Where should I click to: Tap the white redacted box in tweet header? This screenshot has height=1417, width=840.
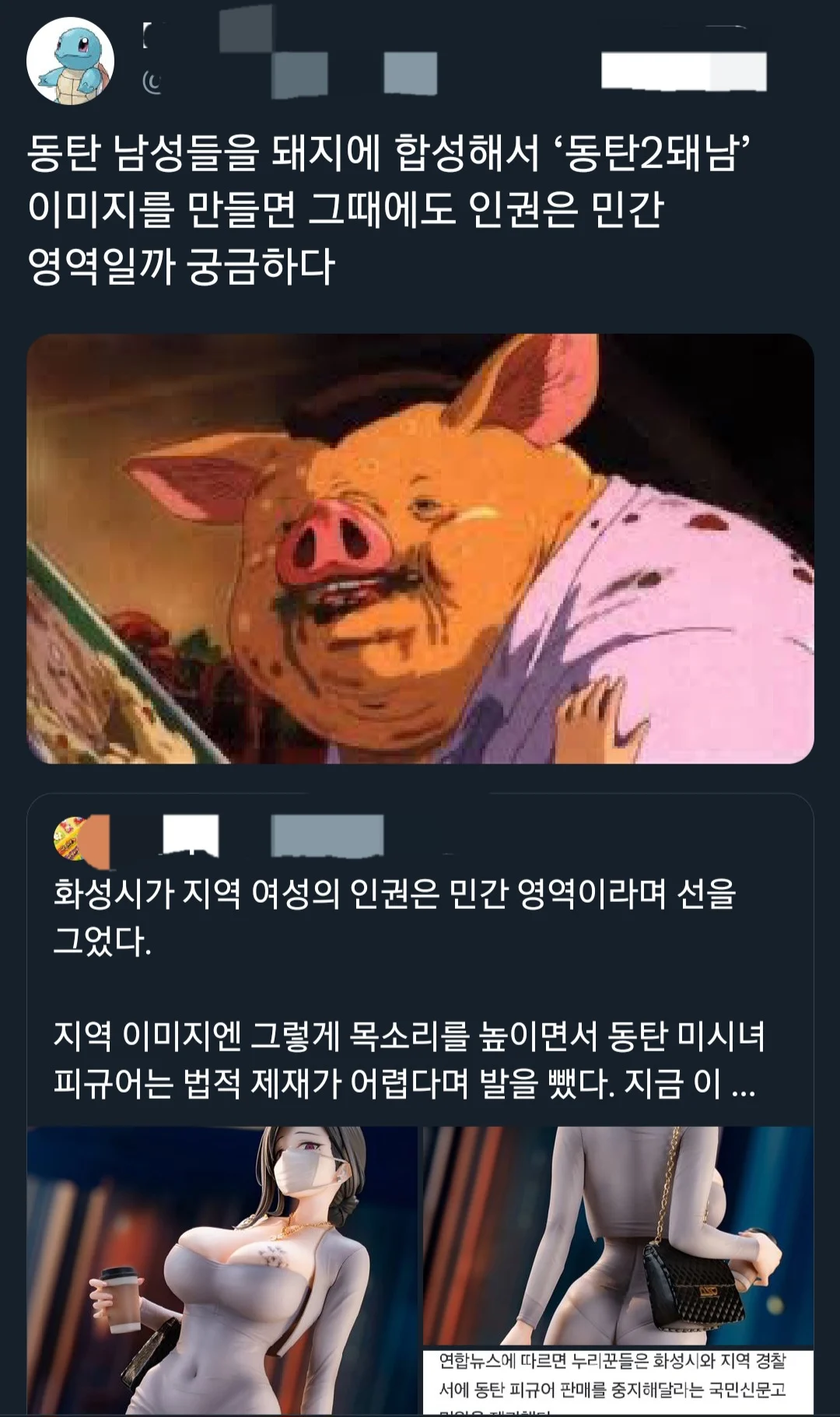pos(684,71)
